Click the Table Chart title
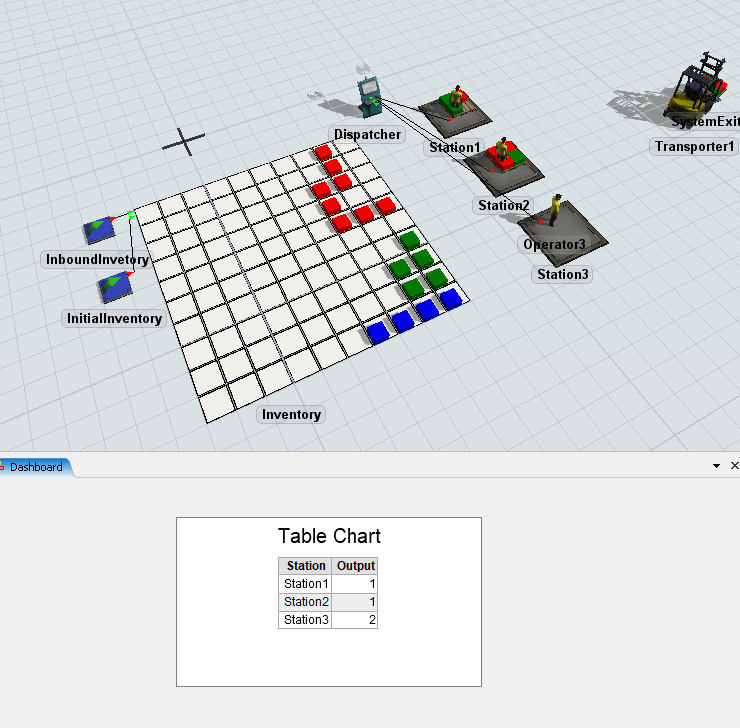The image size is (740, 728). (x=329, y=536)
